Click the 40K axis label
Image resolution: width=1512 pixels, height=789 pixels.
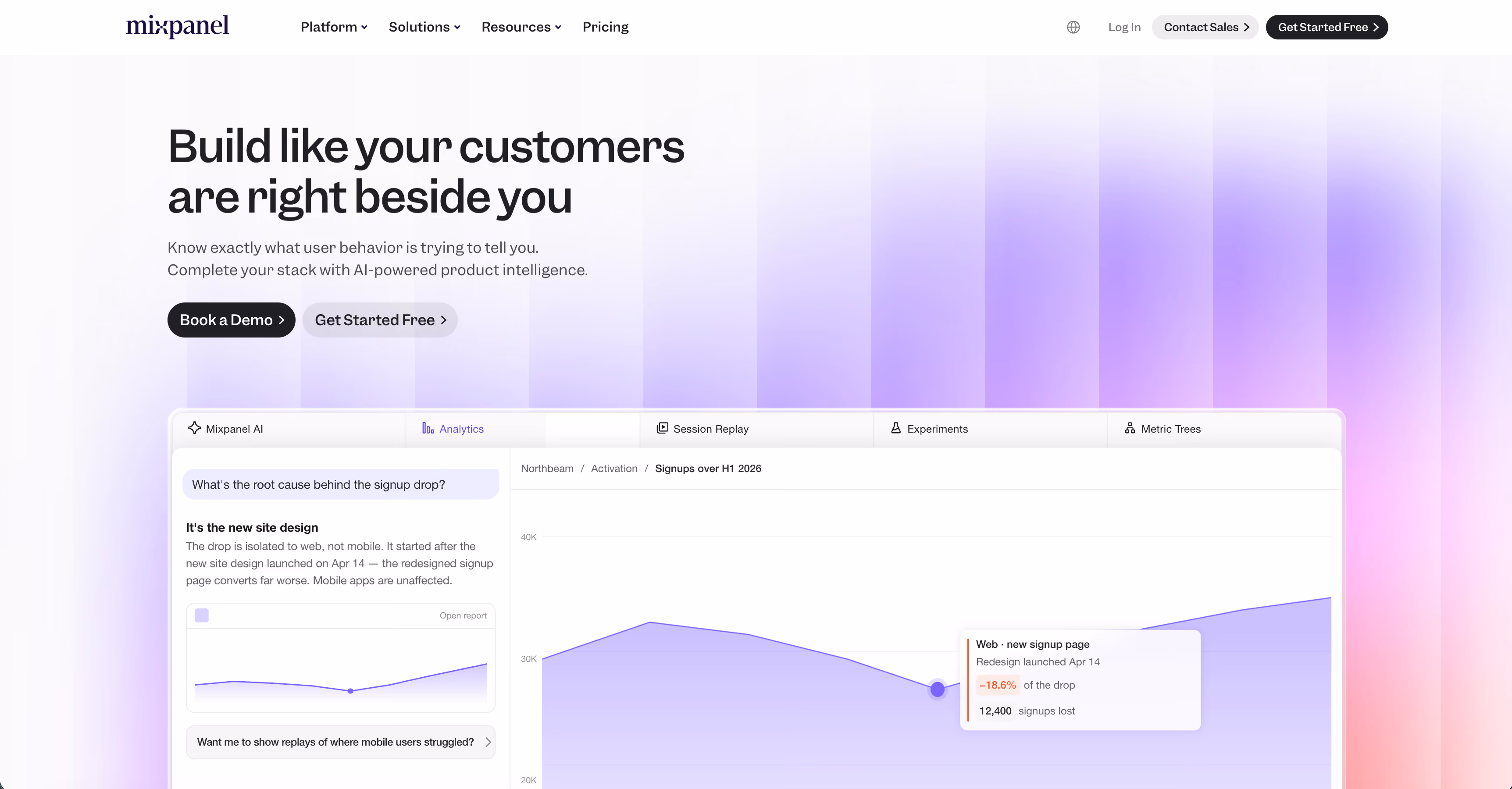(528, 537)
